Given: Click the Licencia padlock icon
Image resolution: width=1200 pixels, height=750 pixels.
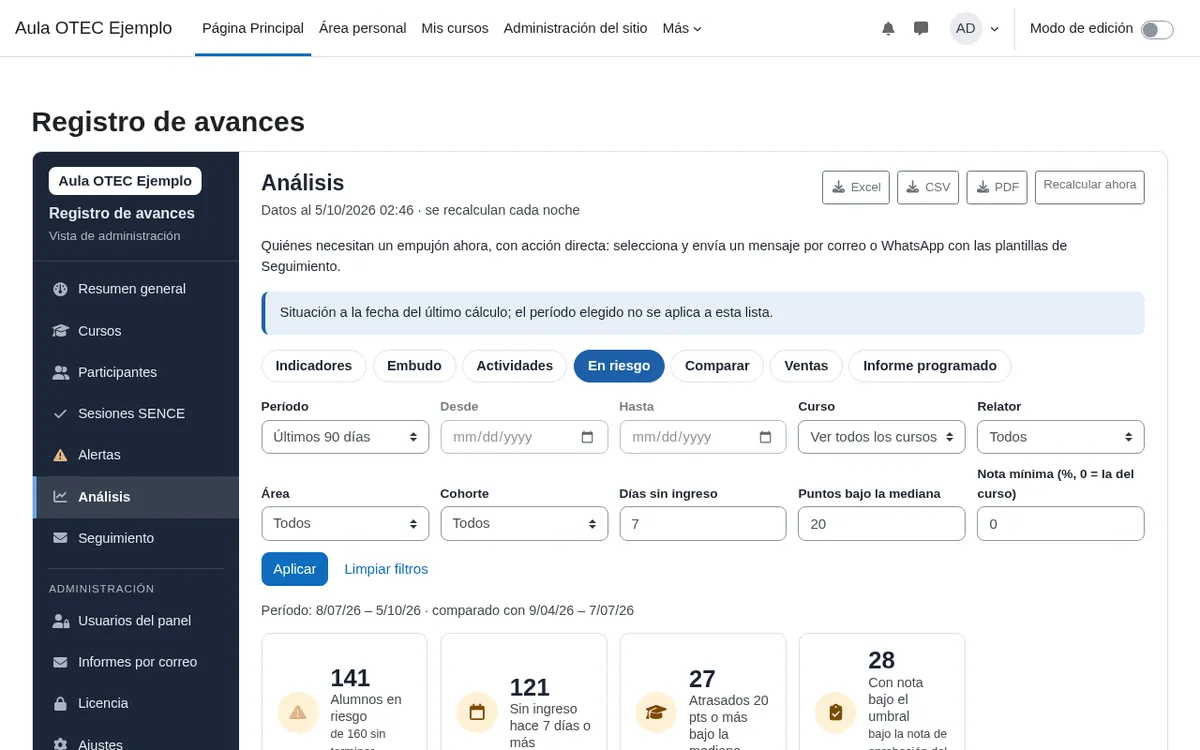Looking at the screenshot, I should 60,703.
